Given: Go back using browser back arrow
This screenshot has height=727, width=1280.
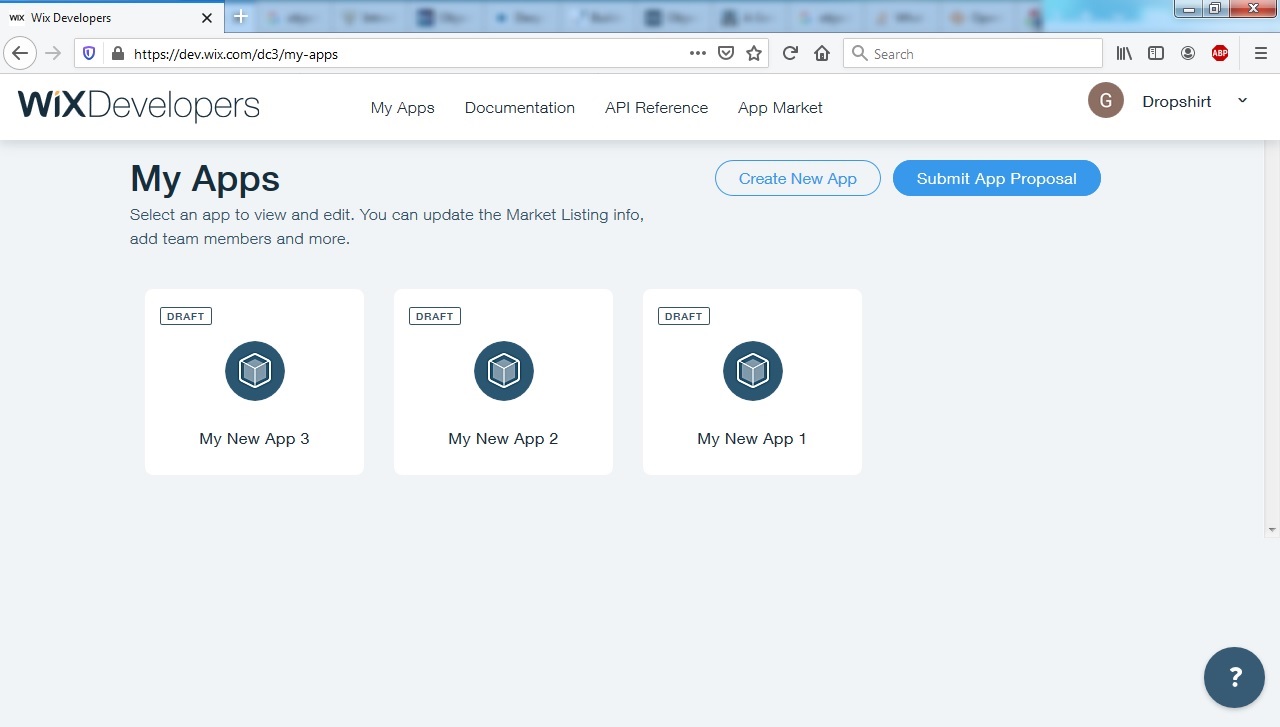Looking at the screenshot, I should (20, 54).
